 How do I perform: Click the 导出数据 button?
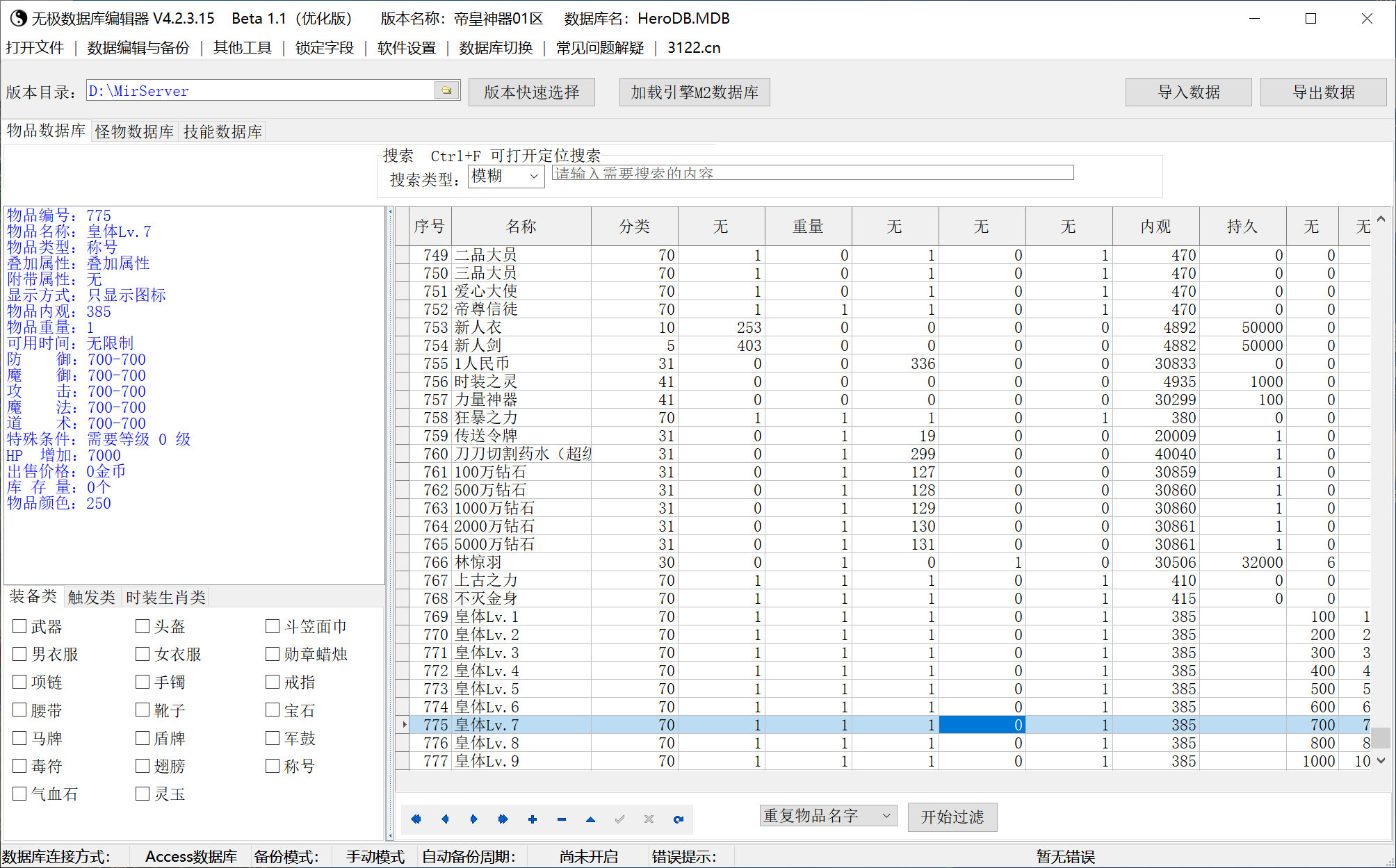pos(1324,92)
